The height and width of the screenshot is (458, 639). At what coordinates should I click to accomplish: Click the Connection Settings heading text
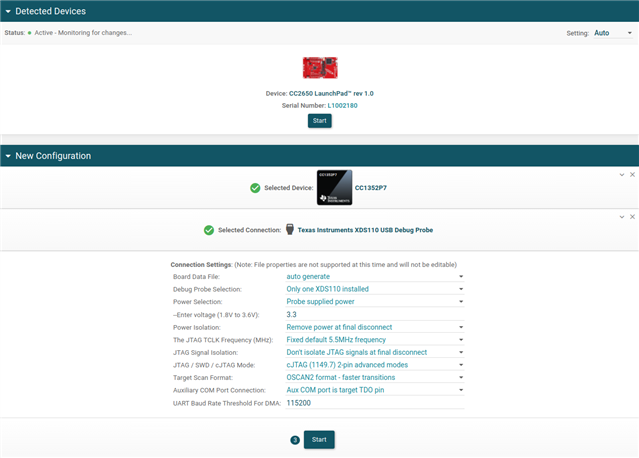coord(201,265)
